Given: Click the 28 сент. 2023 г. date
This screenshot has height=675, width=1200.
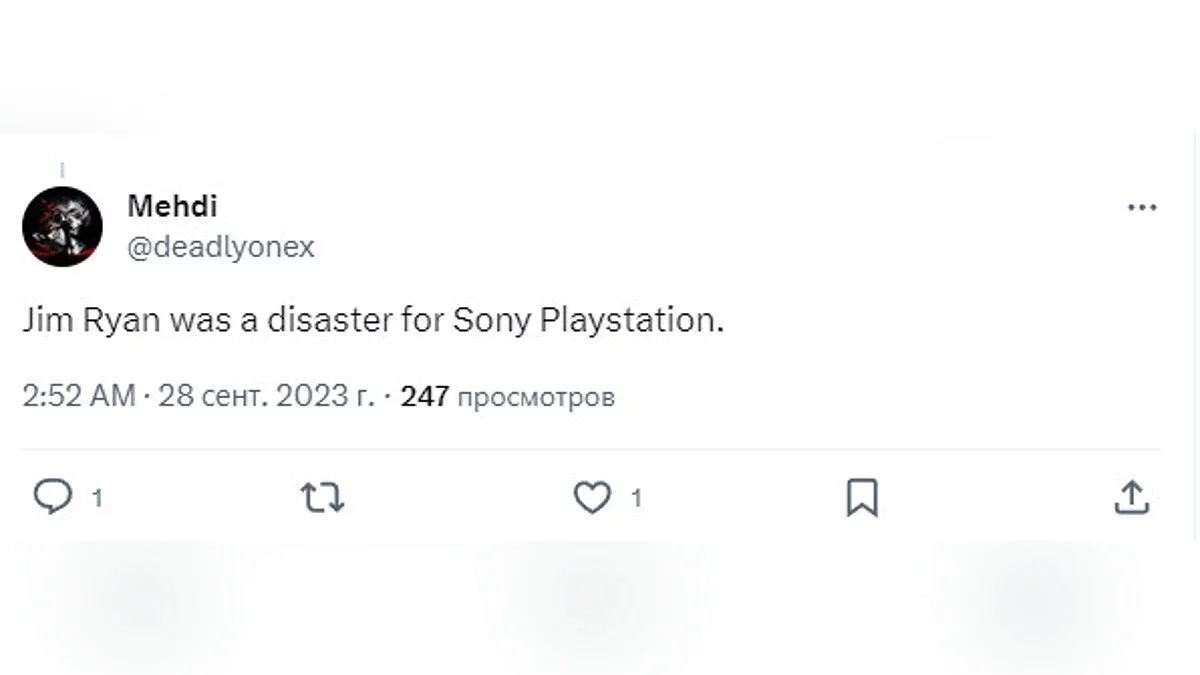Looking at the screenshot, I should point(266,396).
